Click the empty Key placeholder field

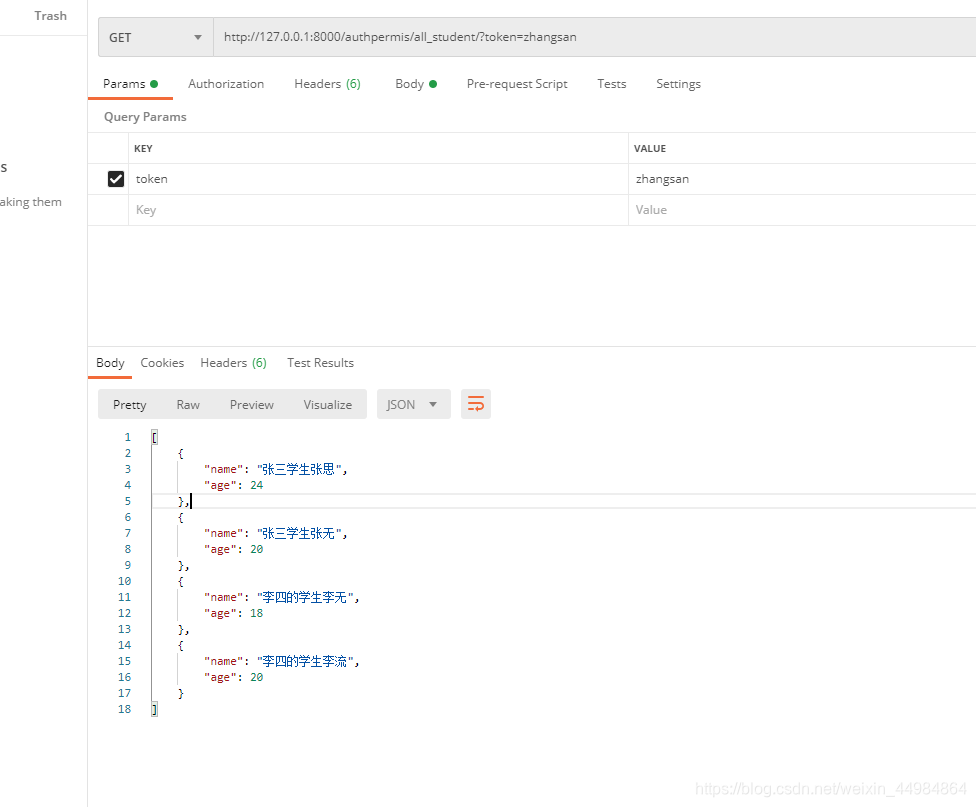tap(378, 210)
